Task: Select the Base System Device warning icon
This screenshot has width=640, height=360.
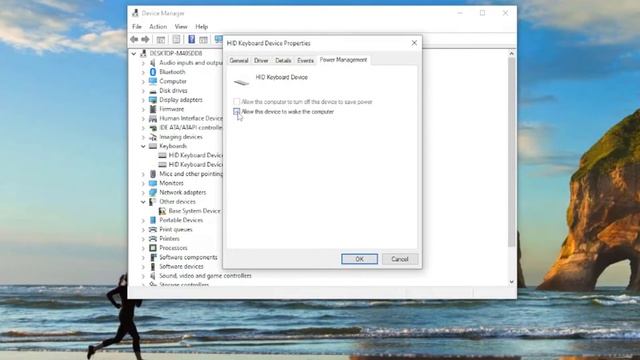Action: tap(162, 211)
